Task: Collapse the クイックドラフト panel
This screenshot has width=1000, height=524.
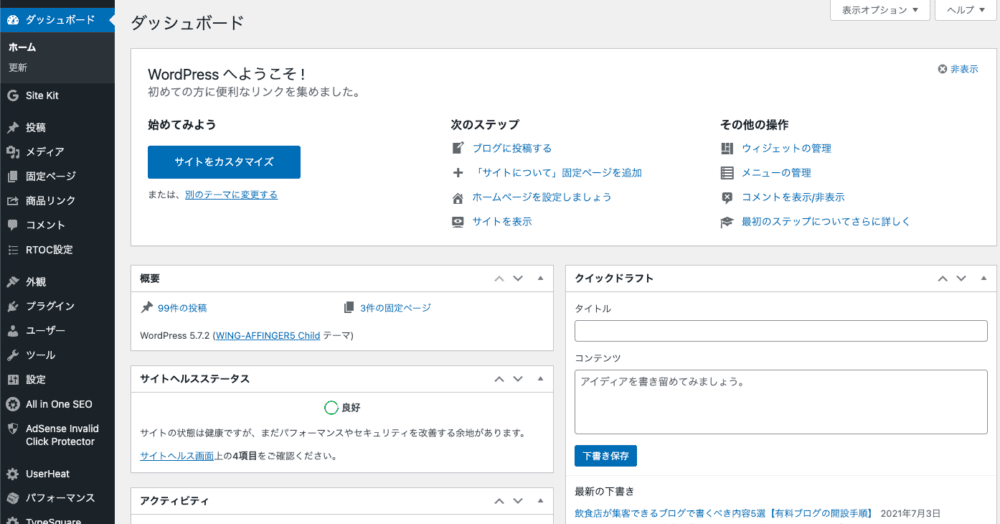Action: click(x=983, y=279)
